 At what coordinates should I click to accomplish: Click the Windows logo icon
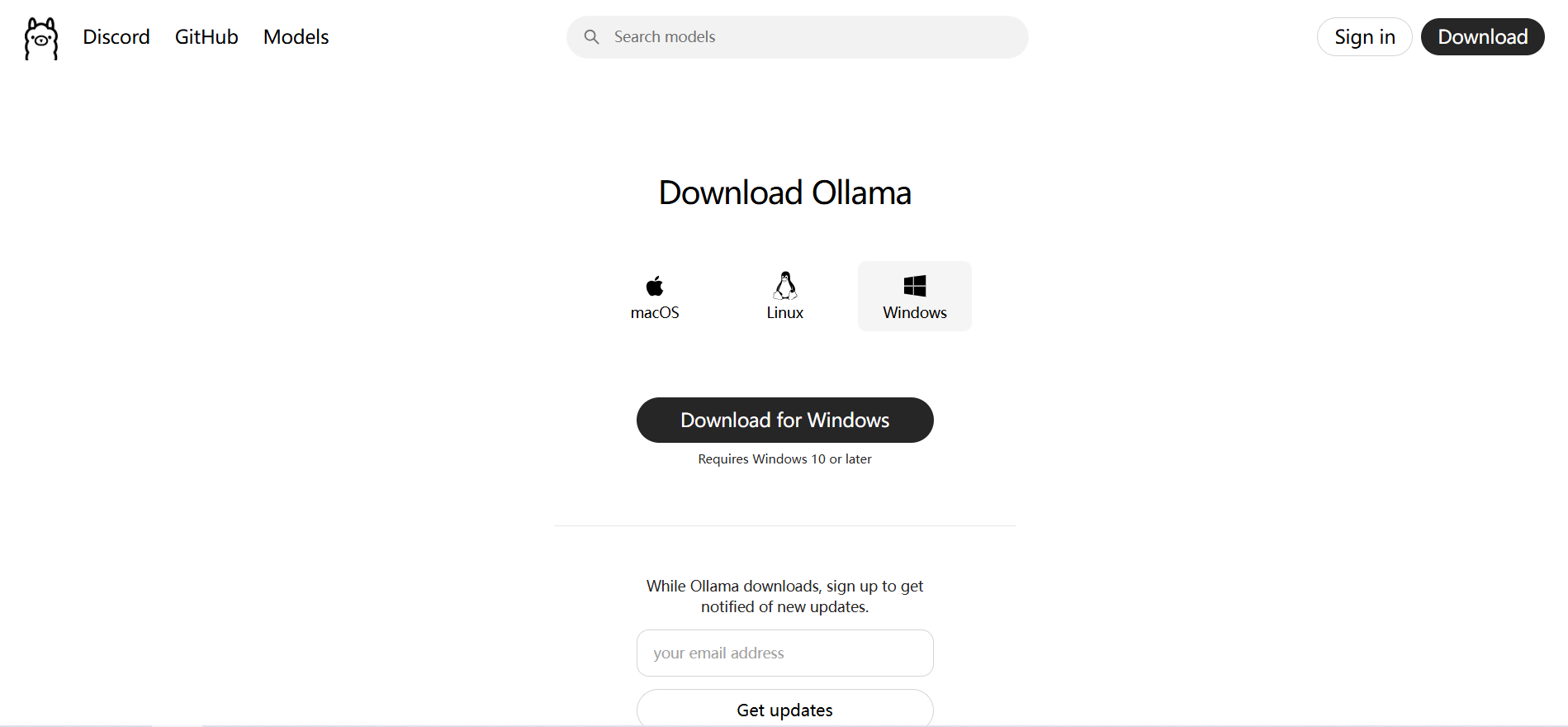click(915, 286)
